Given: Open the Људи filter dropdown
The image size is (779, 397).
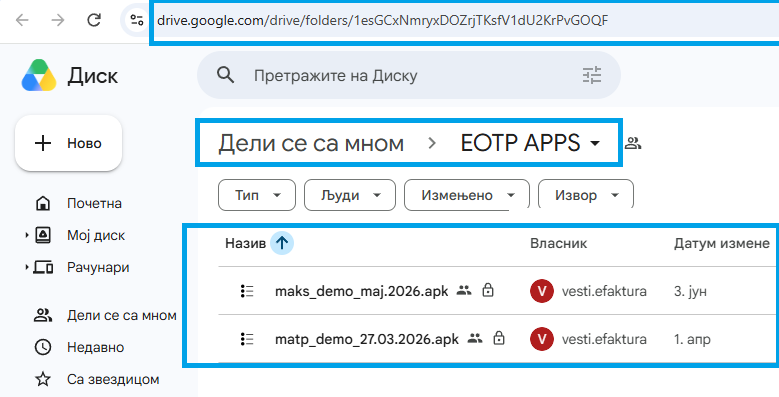Looking at the screenshot, I should (x=350, y=195).
